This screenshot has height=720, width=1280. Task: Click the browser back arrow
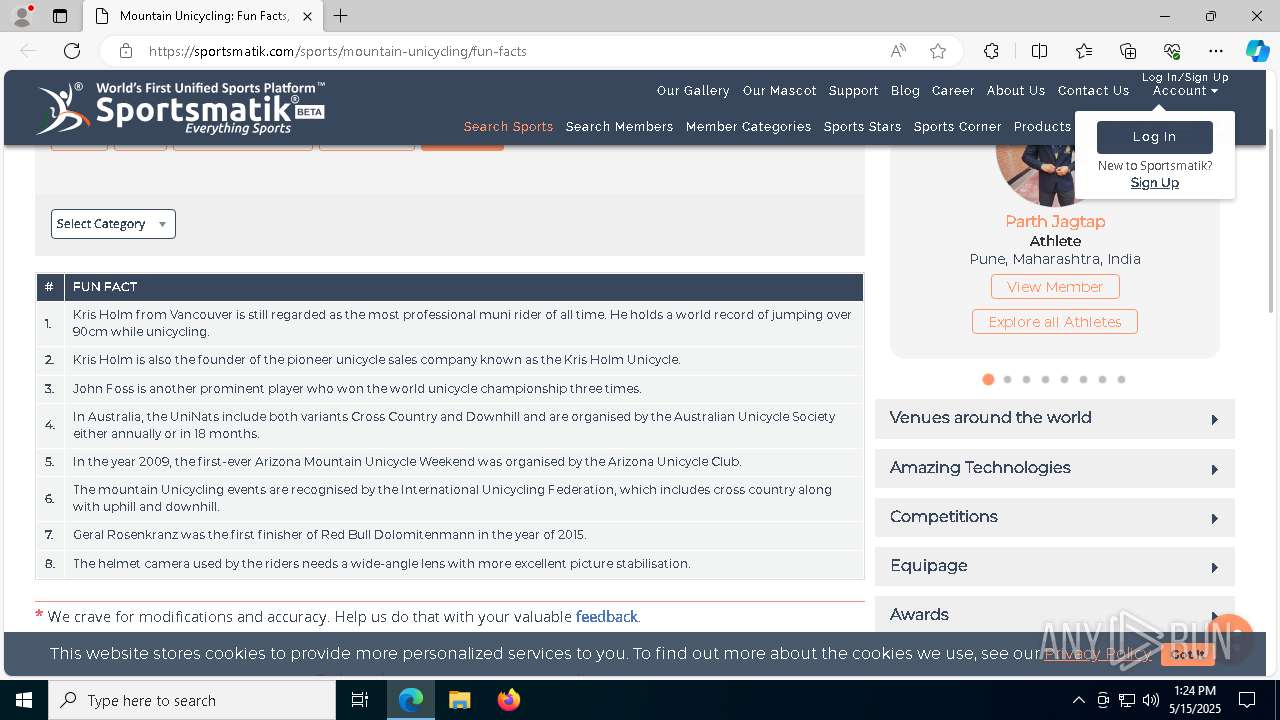pos(28,51)
